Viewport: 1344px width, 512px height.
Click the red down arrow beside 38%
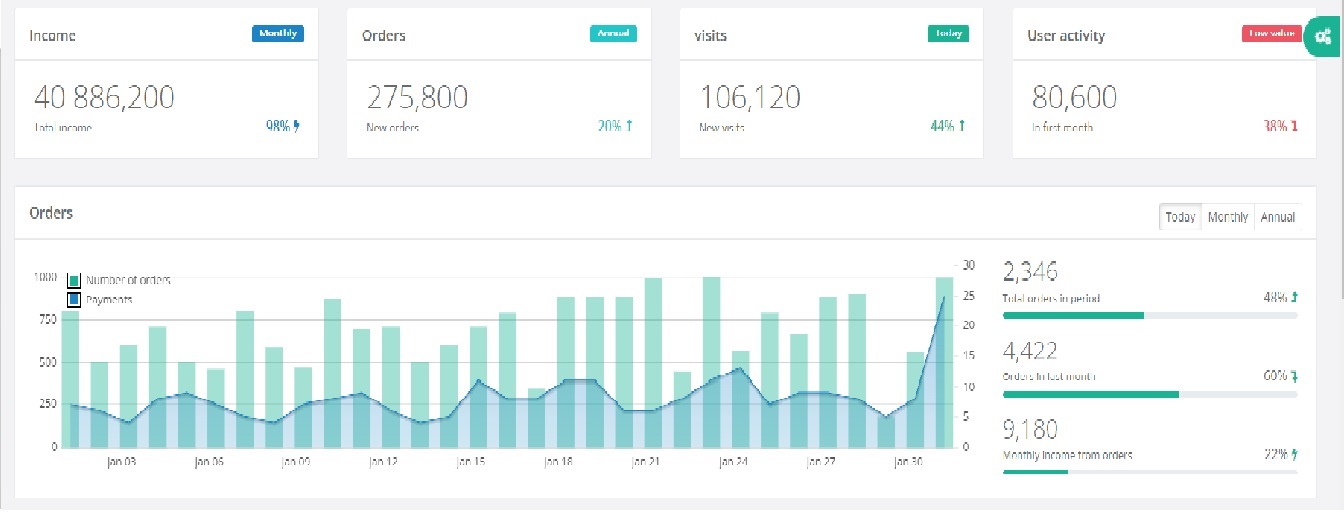click(1294, 126)
